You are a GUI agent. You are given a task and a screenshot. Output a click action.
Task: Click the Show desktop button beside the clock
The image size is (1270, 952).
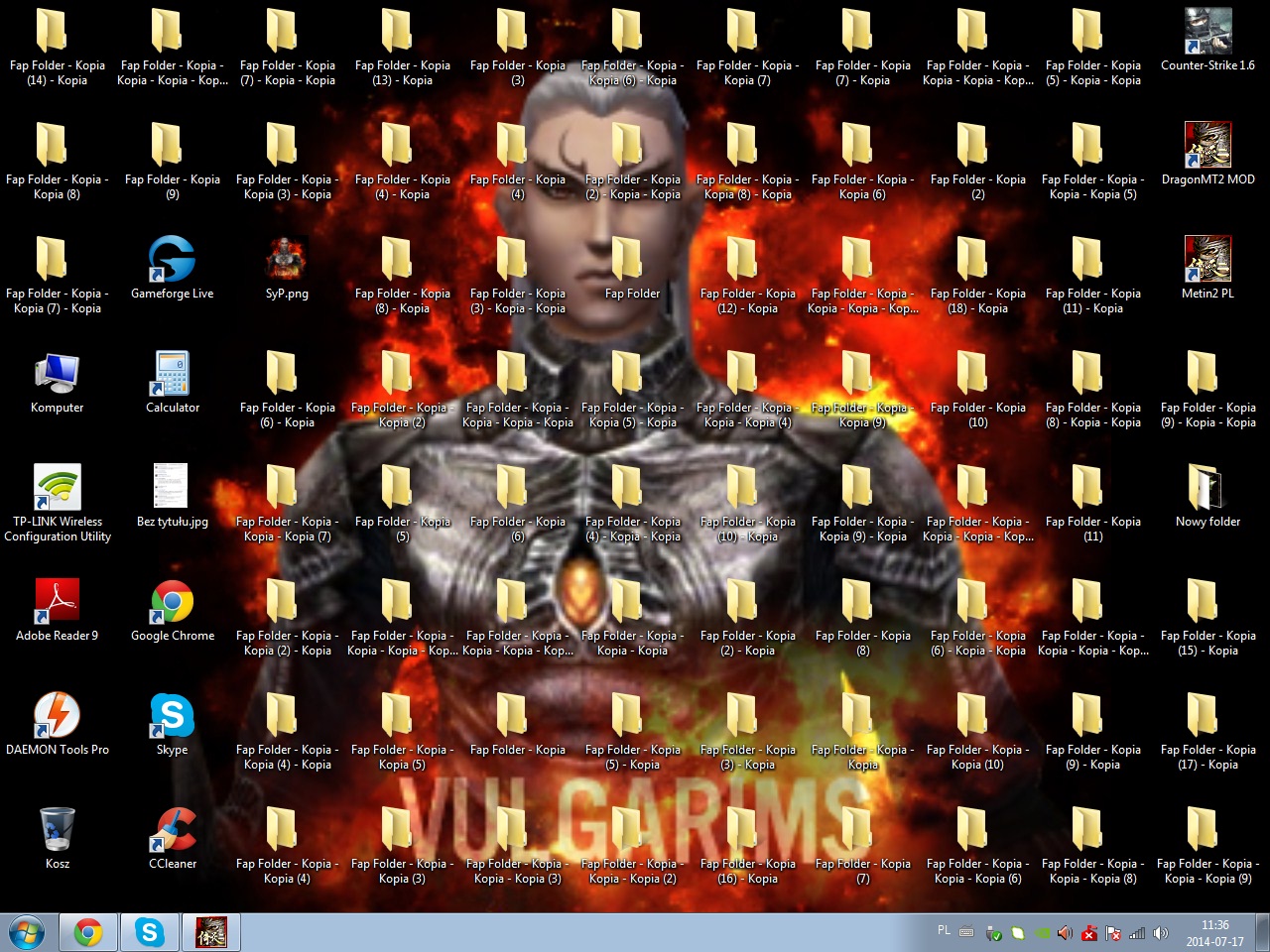tap(1262, 932)
